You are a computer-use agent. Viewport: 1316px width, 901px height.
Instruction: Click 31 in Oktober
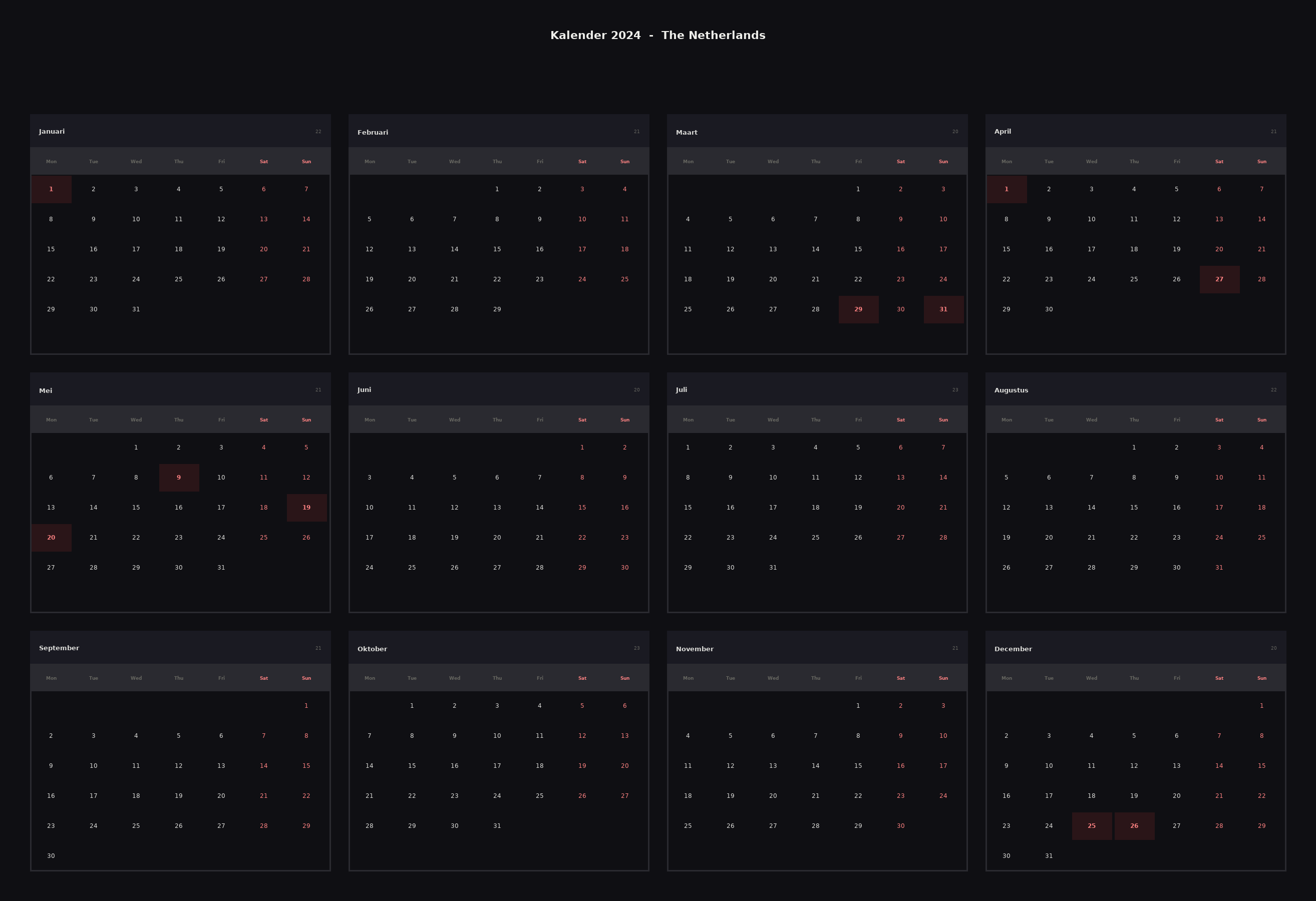click(x=497, y=826)
